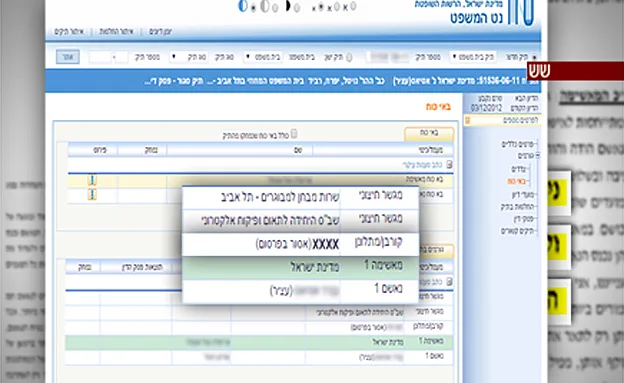Click the grey half-circle contrast icon

click(x=265, y=6)
